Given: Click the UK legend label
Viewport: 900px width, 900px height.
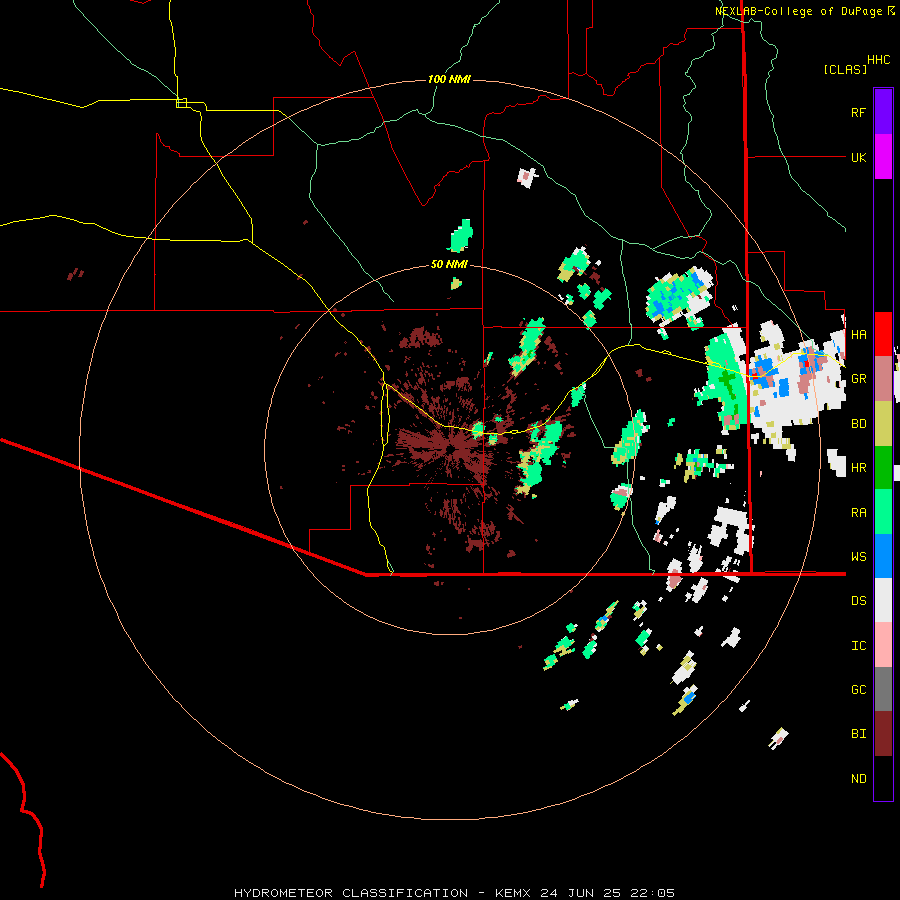Looking at the screenshot, I should (x=858, y=157).
